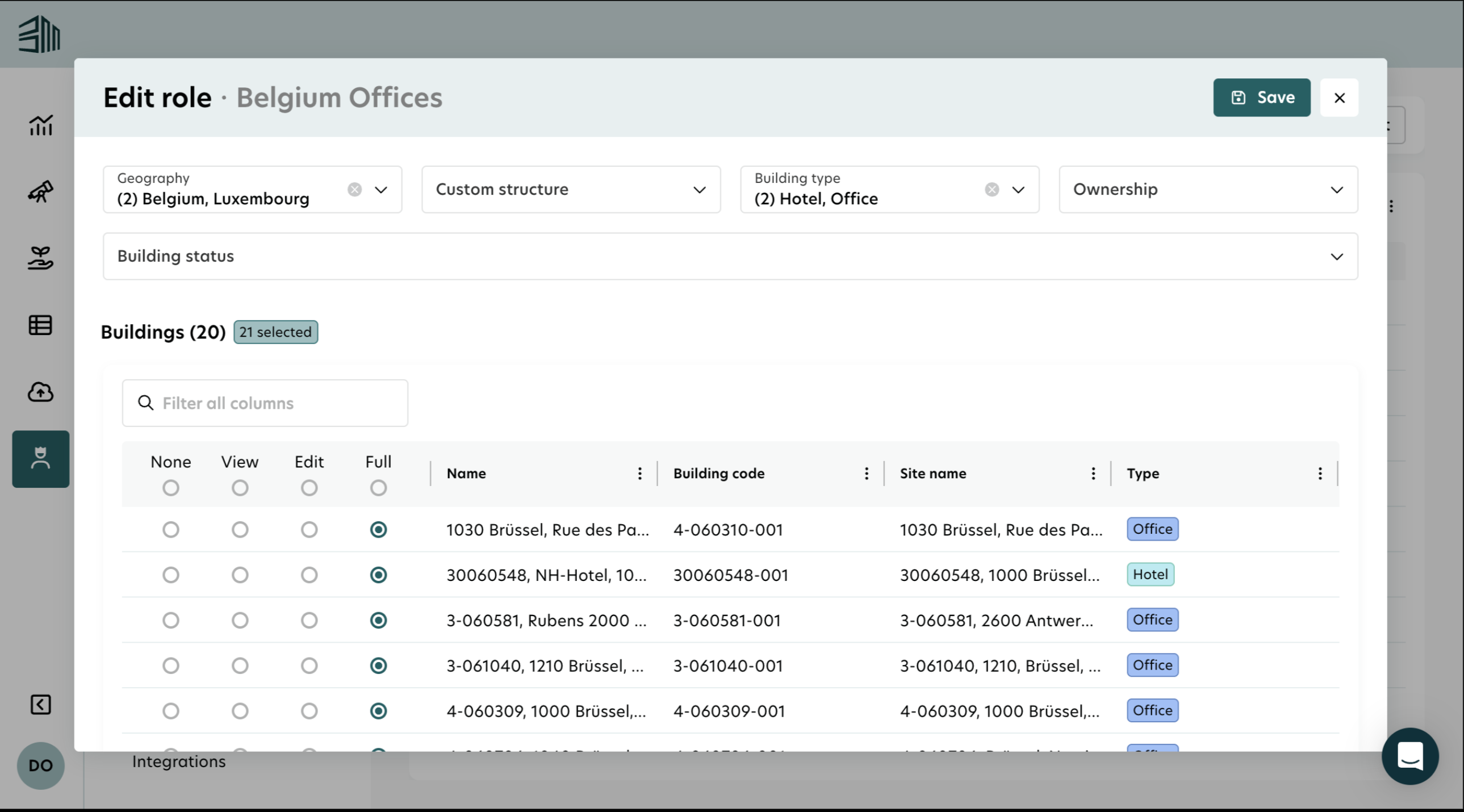Open the Type column options menu
The image size is (1464, 812).
click(1320, 474)
